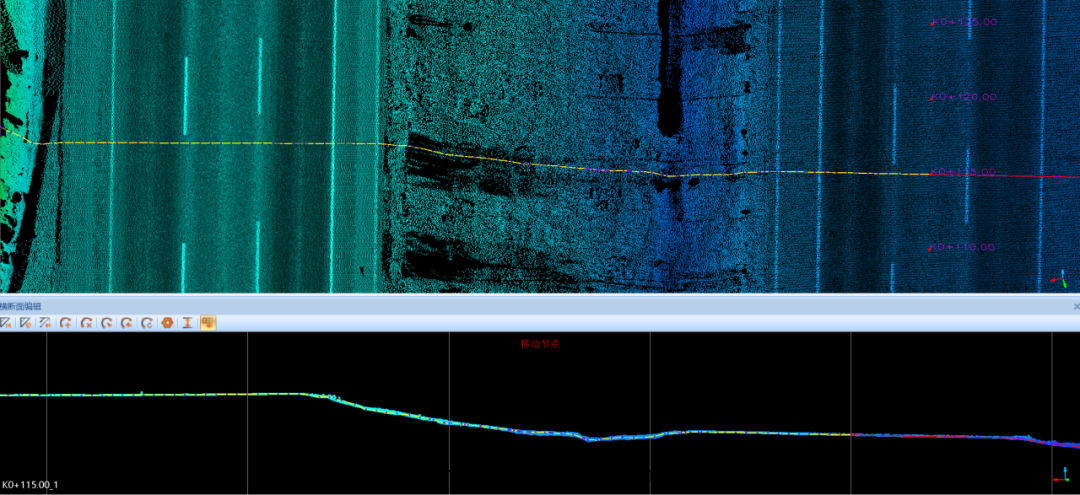The height and width of the screenshot is (495, 1080).
Task: Click the curve icon with circular refresh arrow
Action: coord(147,323)
